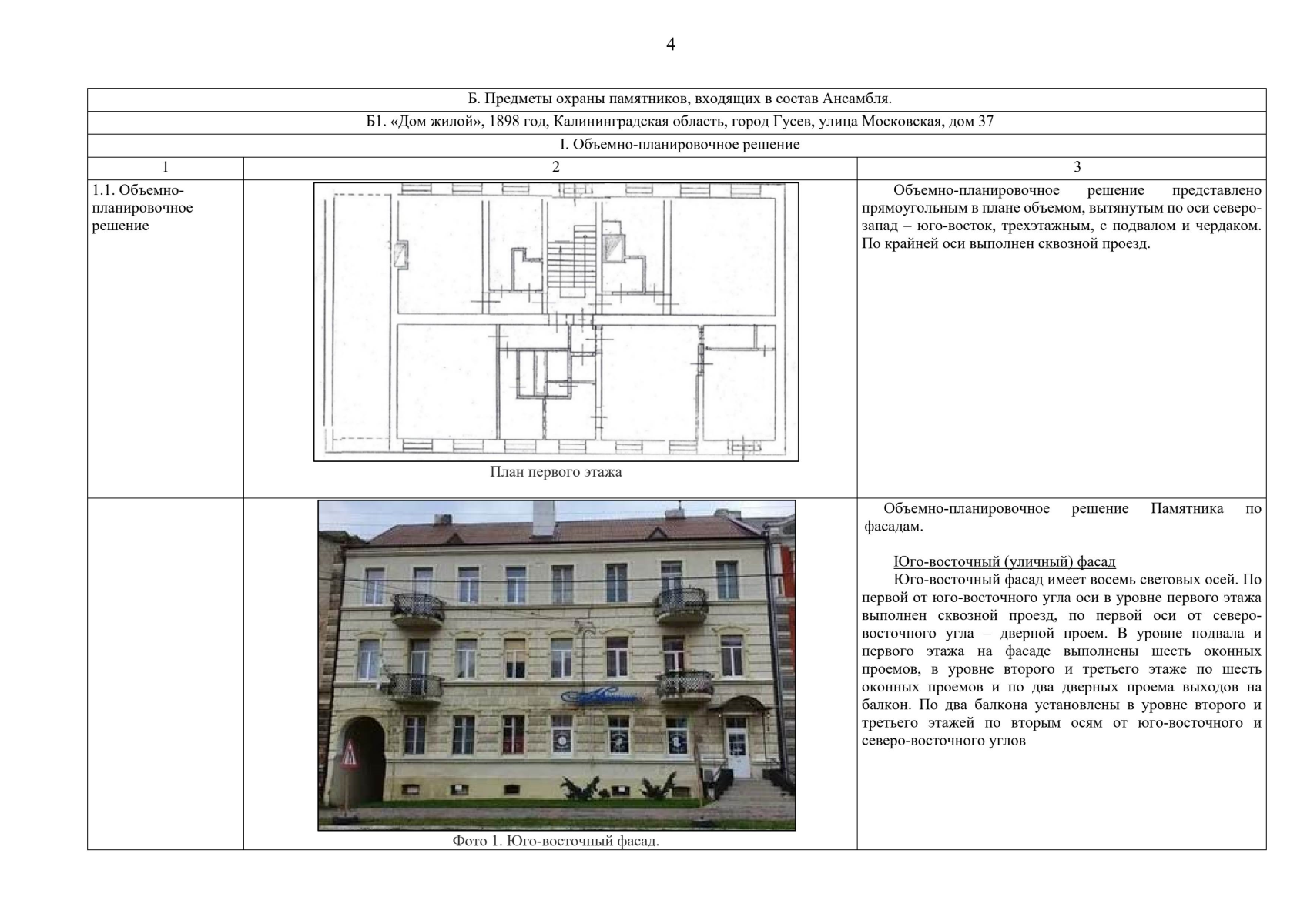Select 'I. Объемно-планировочное решение' header row
The height and width of the screenshot is (924, 1307).
[x=676, y=145]
